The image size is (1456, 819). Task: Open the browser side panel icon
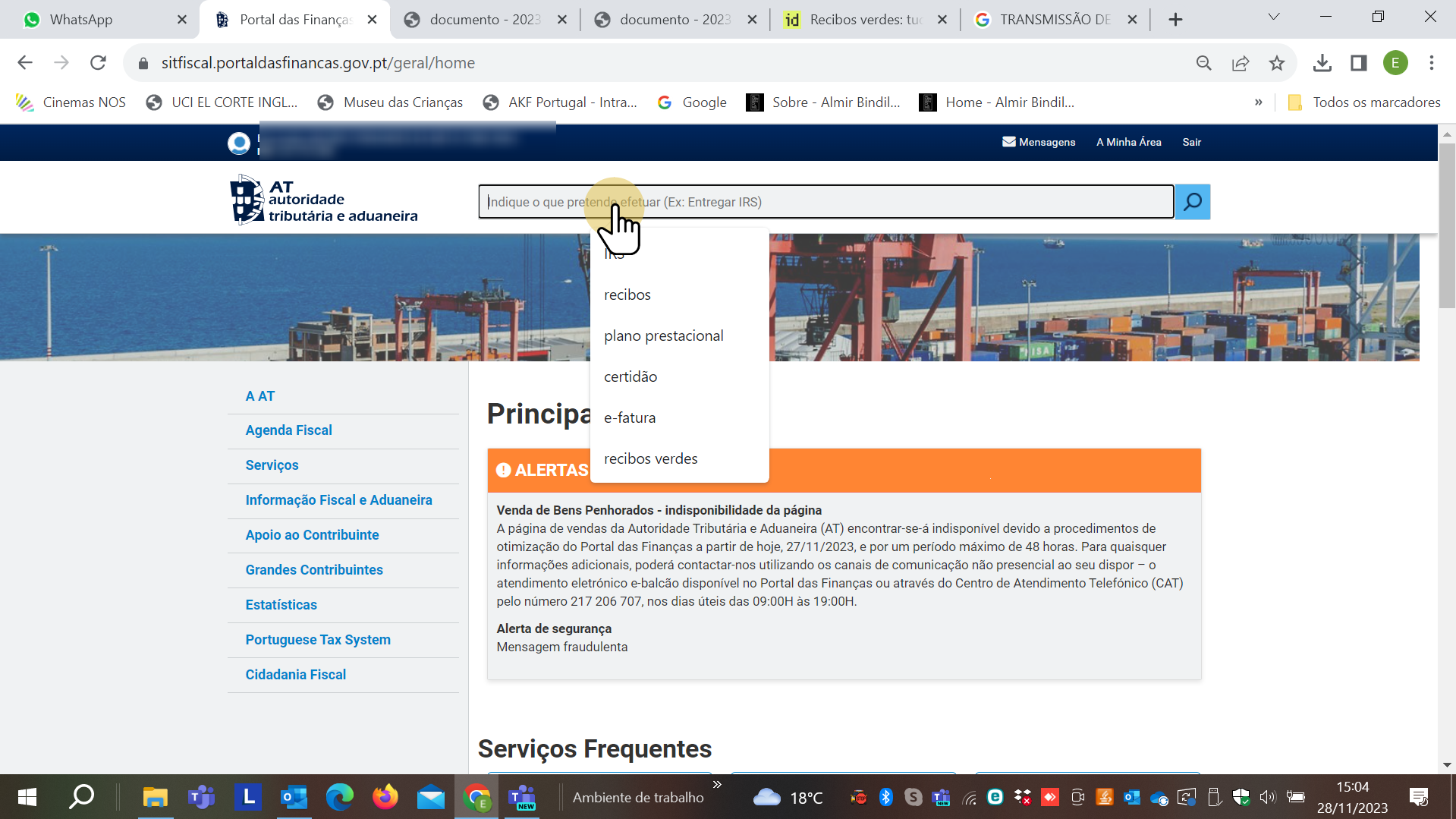[1358, 63]
